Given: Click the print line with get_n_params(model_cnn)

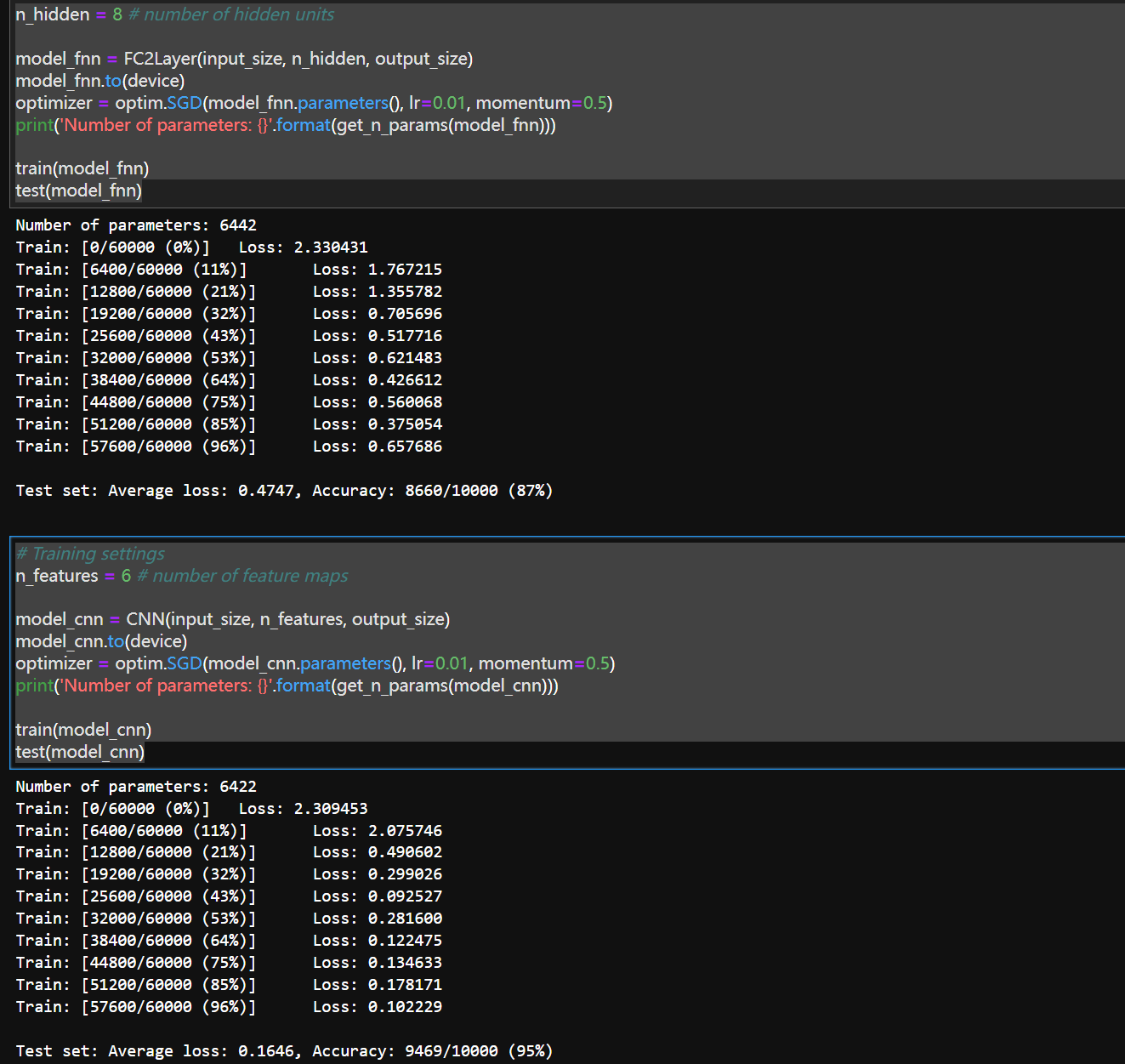Looking at the screenshot, I should coord(287,686).
